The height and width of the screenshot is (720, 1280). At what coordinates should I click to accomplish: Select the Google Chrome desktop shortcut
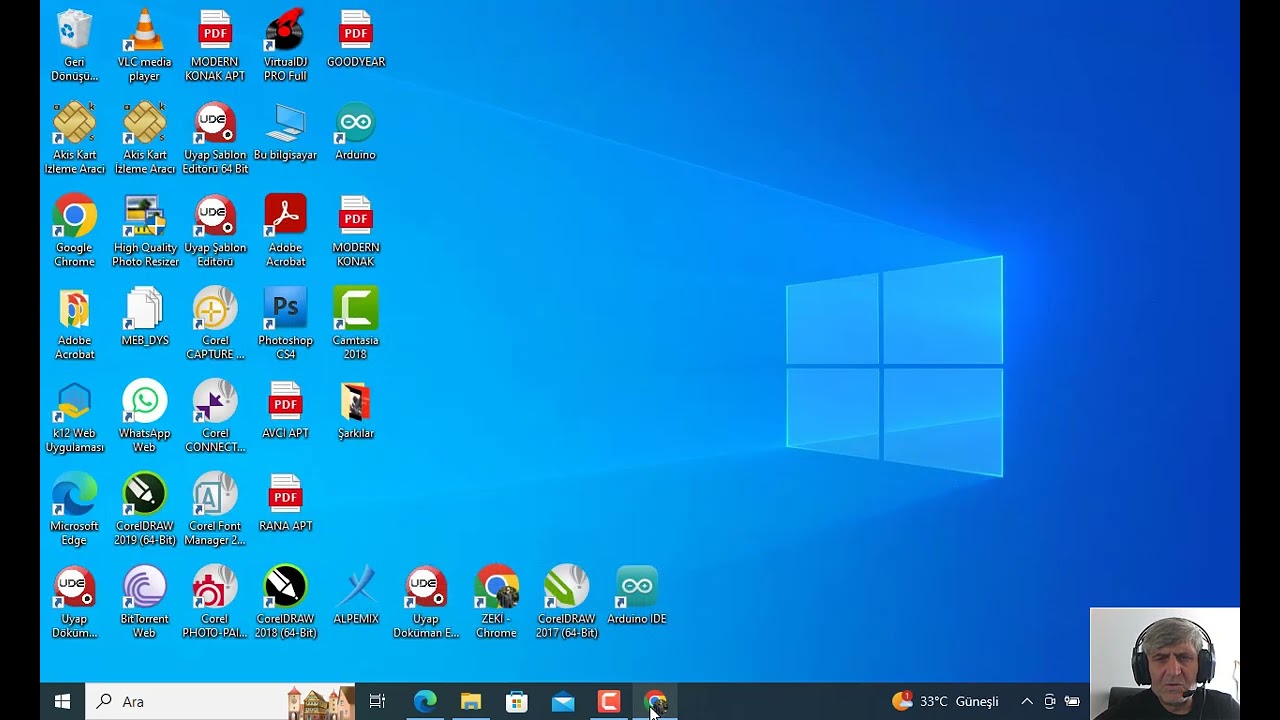74,232
